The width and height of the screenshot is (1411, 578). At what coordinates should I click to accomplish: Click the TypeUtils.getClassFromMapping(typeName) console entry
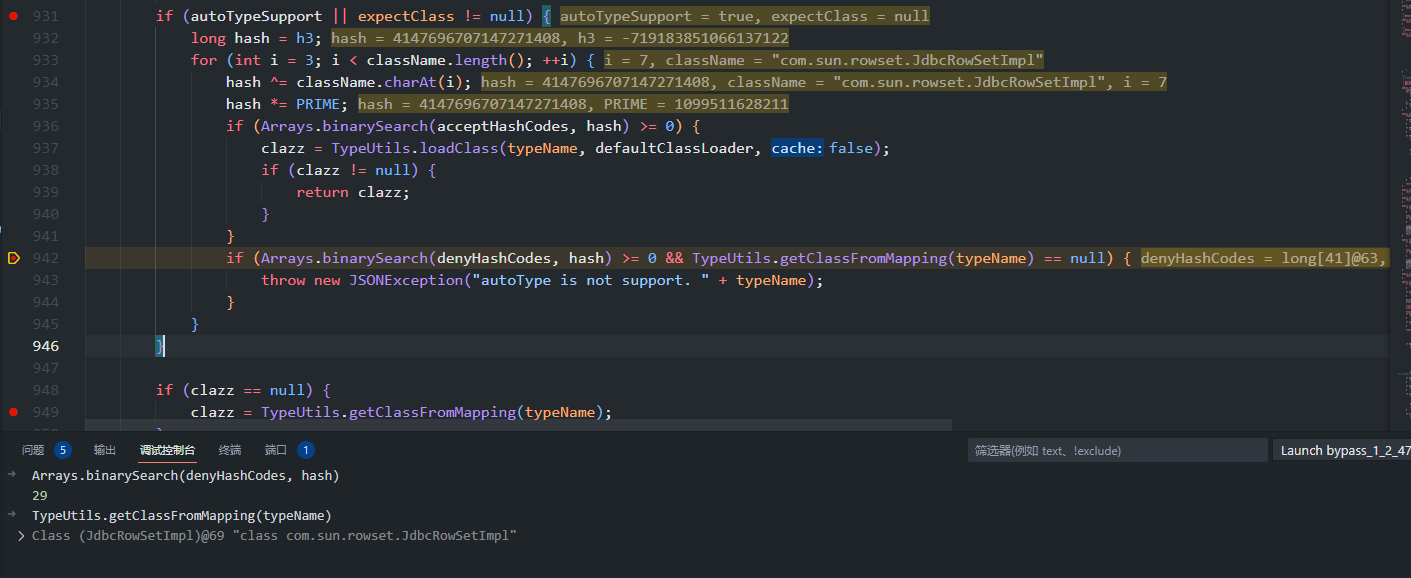click(181, 515)
